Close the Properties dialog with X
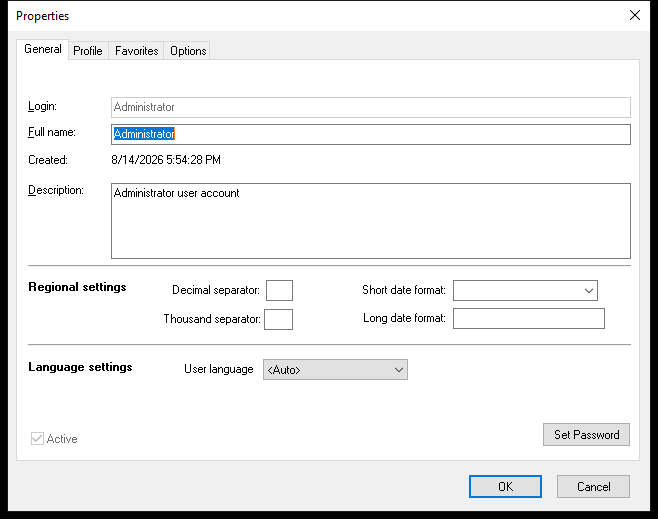The width and height of the screenshot is (658, 519). point(635,15)
